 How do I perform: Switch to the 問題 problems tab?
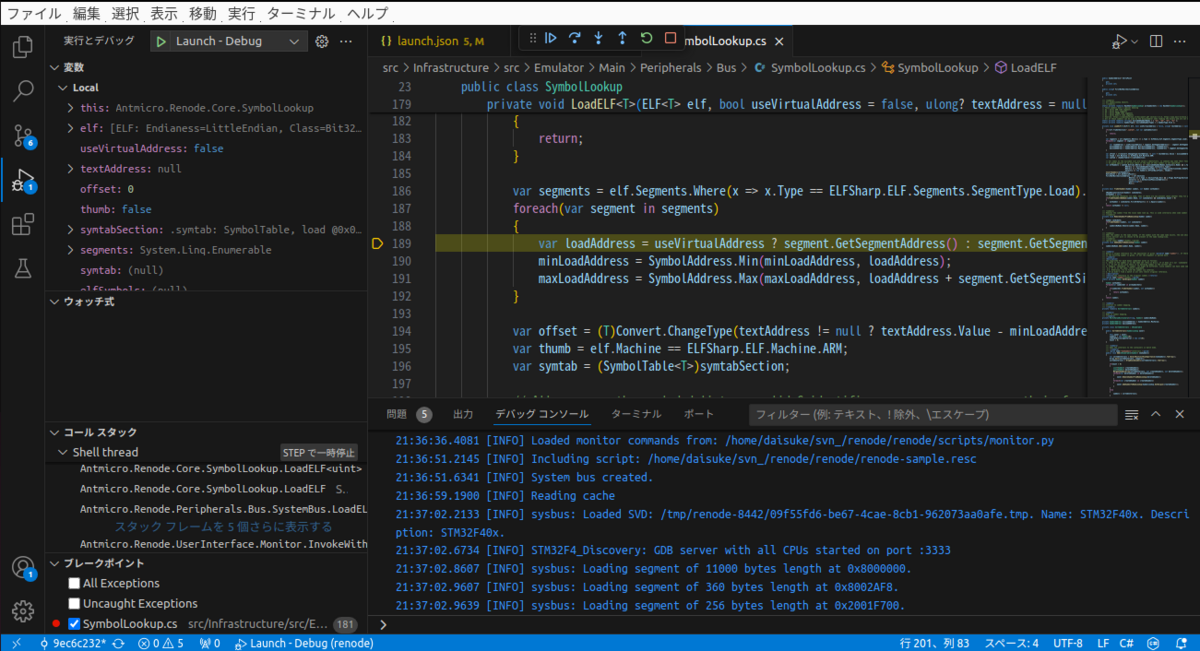(409, 414)
